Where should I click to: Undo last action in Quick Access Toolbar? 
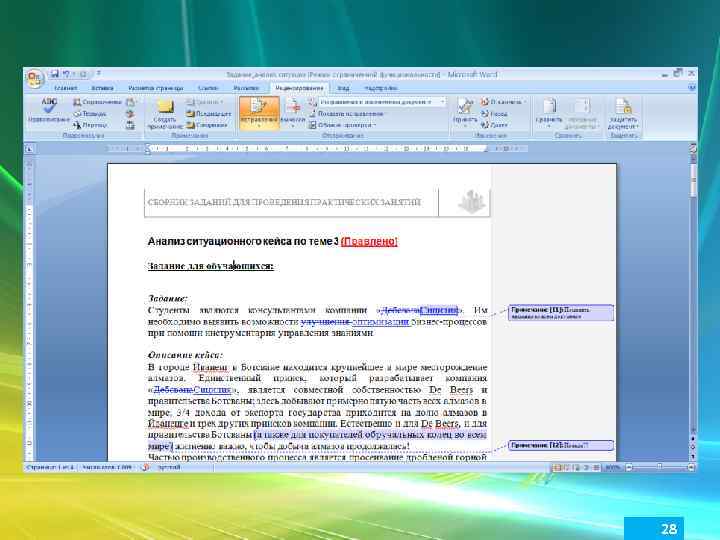coord(67,73)
